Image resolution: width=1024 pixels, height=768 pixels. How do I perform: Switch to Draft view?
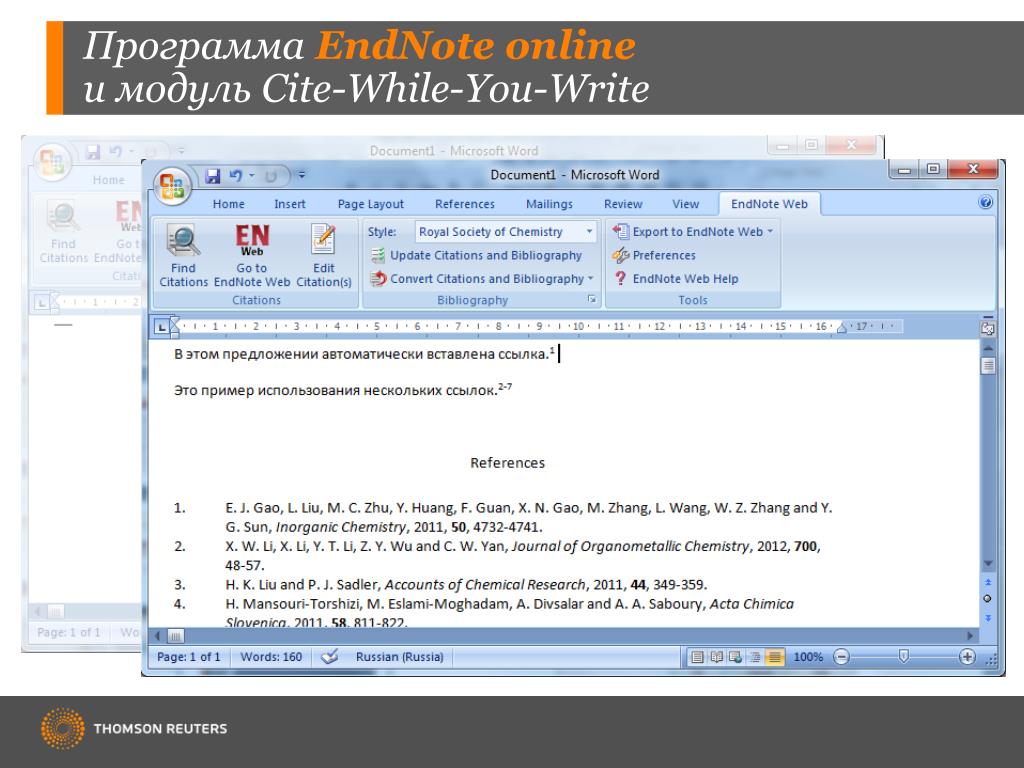tap(774, 657)
